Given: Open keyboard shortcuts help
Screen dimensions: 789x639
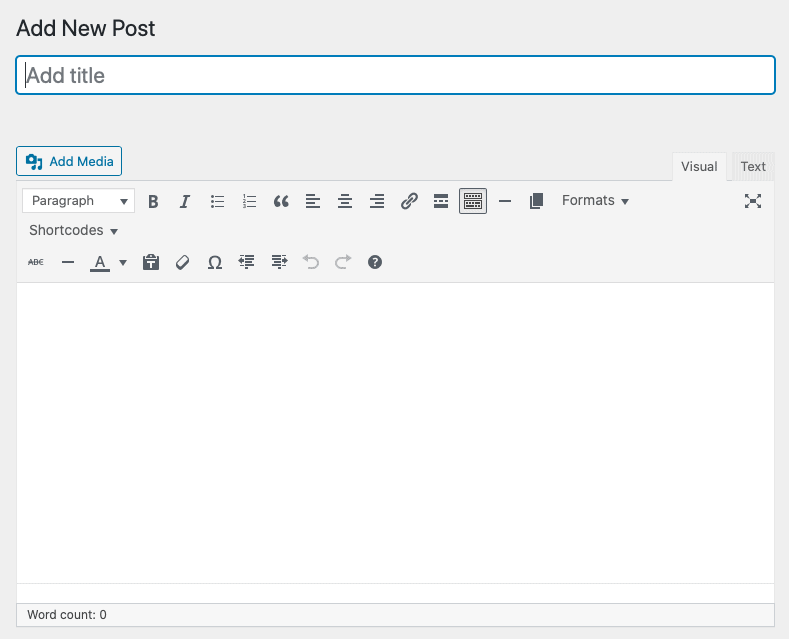Looking at the screenshot, I should (375, 262).
